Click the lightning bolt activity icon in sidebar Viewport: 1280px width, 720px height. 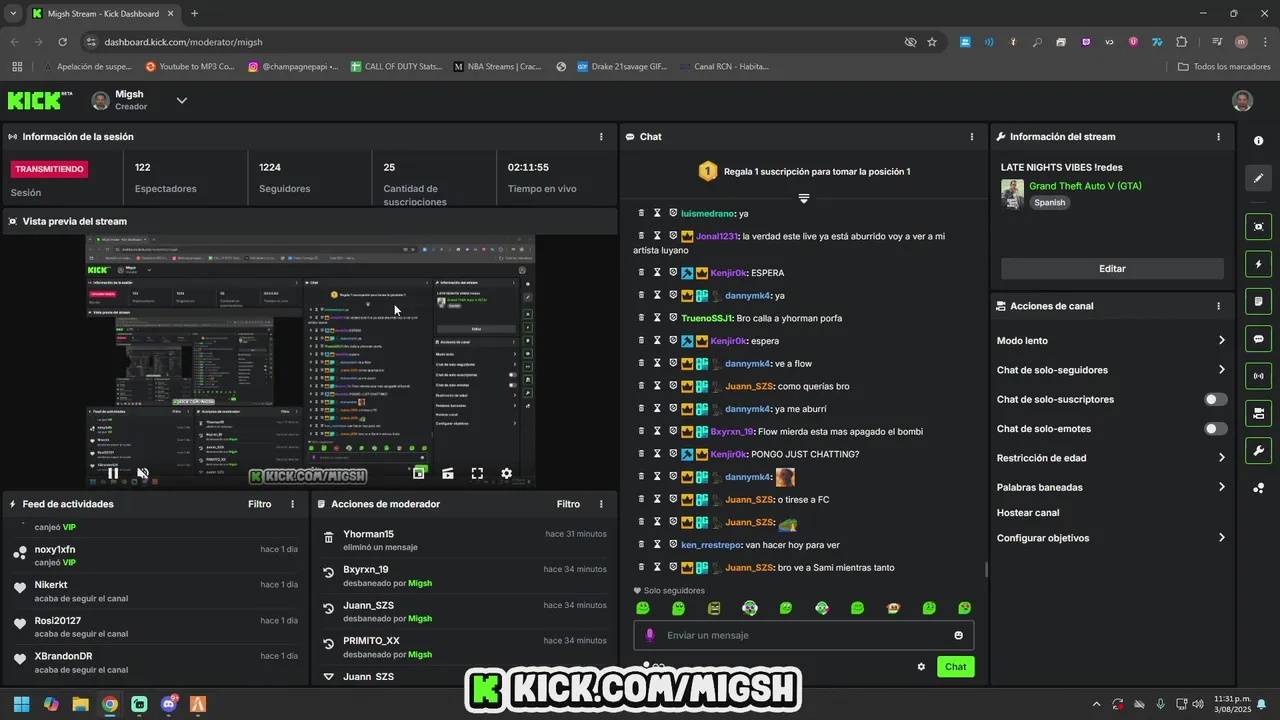(x=1259, y=264)
